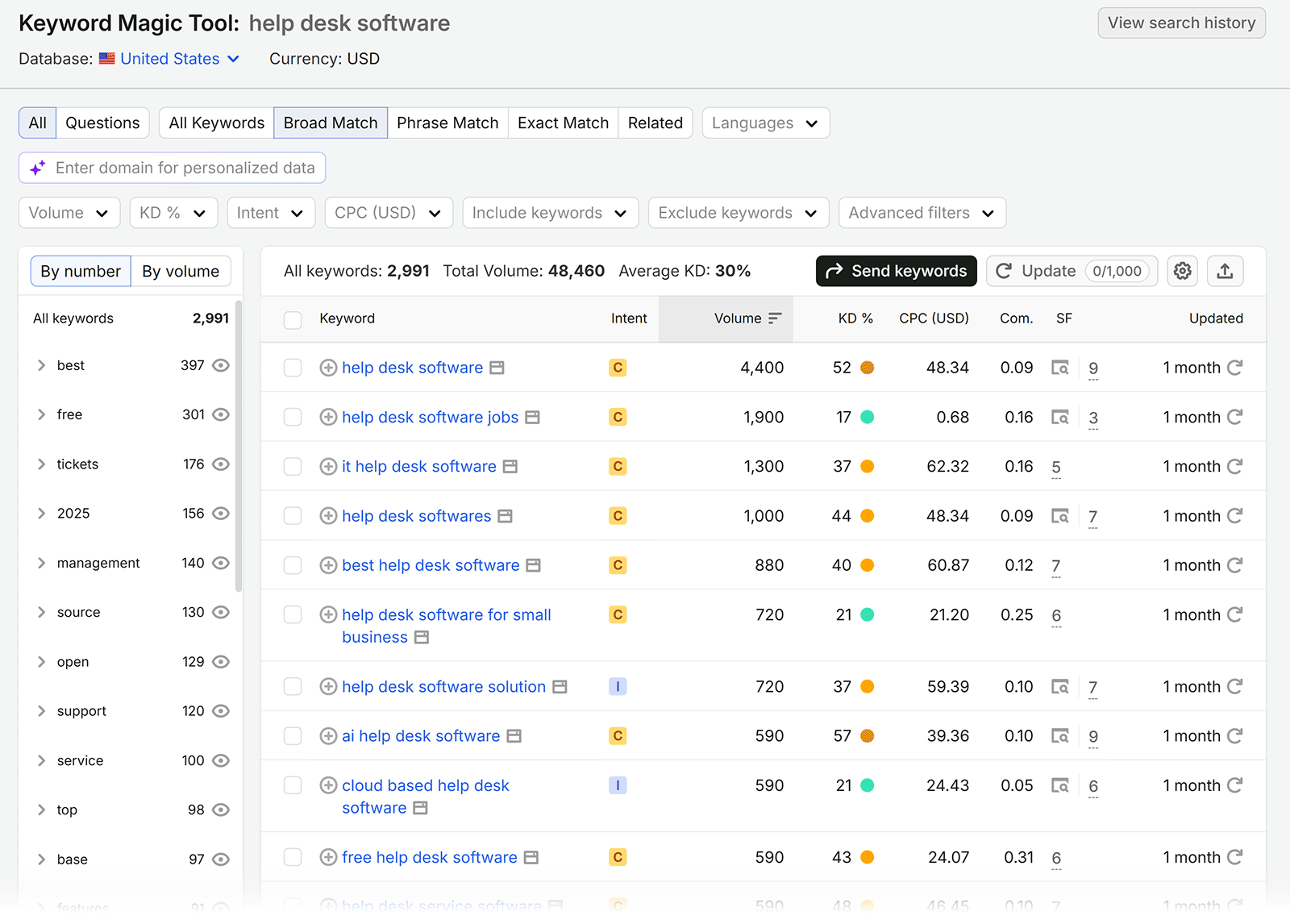
Task: Open 'ai help desk software' keyword link
Action: point(421,736)
